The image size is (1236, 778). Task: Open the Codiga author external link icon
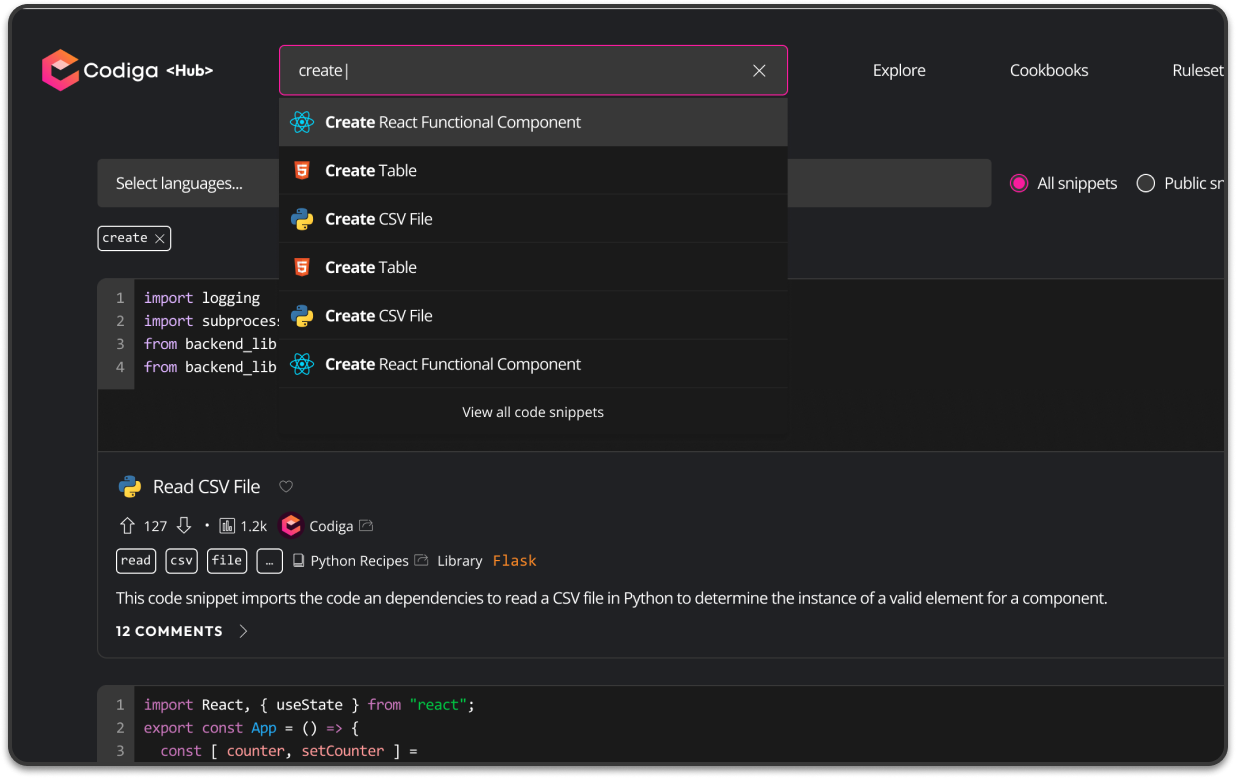click(366, 526)
